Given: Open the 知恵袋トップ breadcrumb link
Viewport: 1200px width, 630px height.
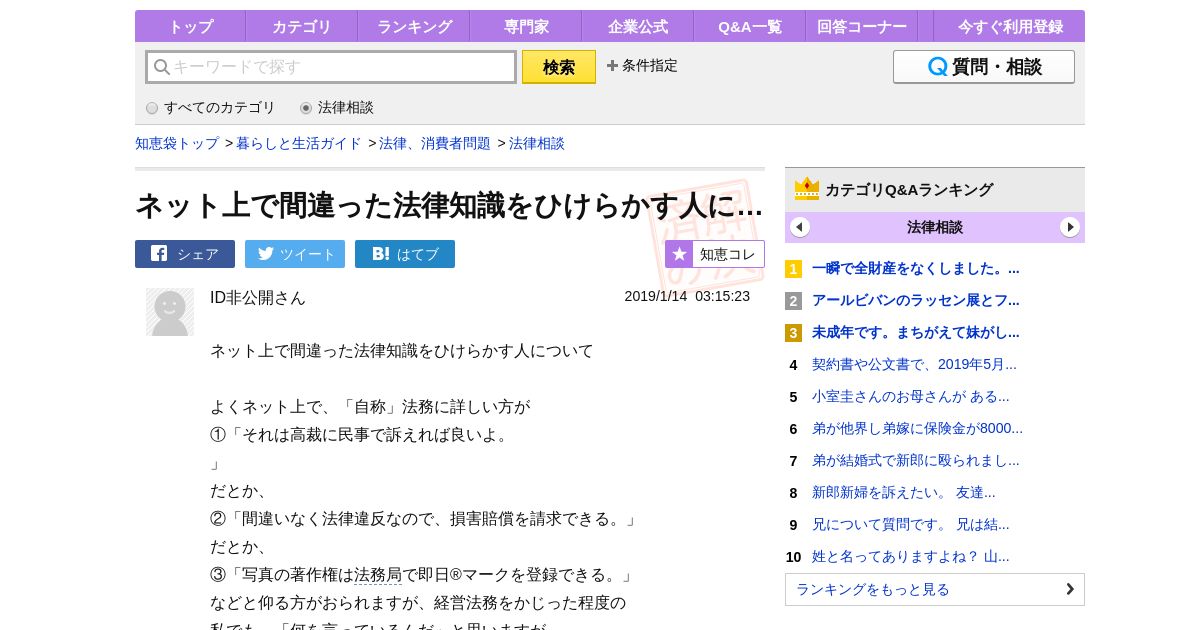Looking at the screenshot, I should pos(177,143).
